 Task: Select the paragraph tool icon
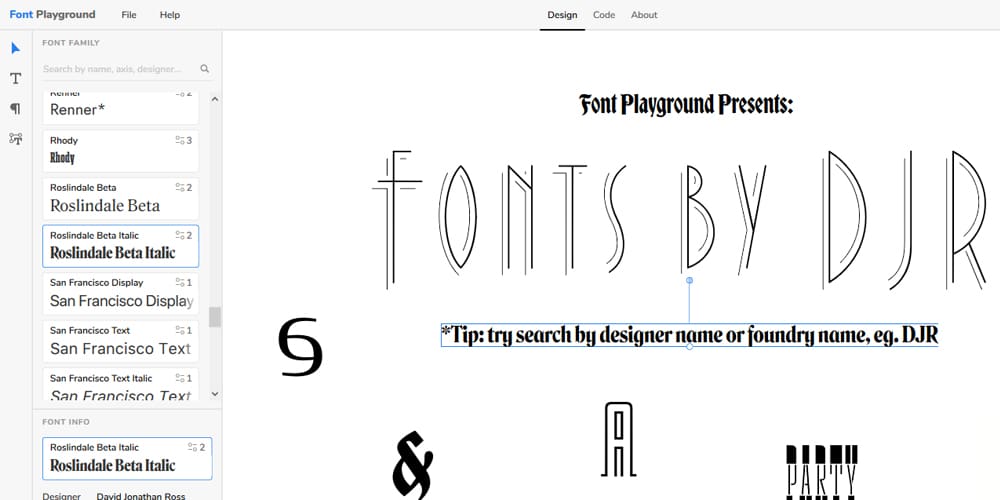(x=16, y=108)
